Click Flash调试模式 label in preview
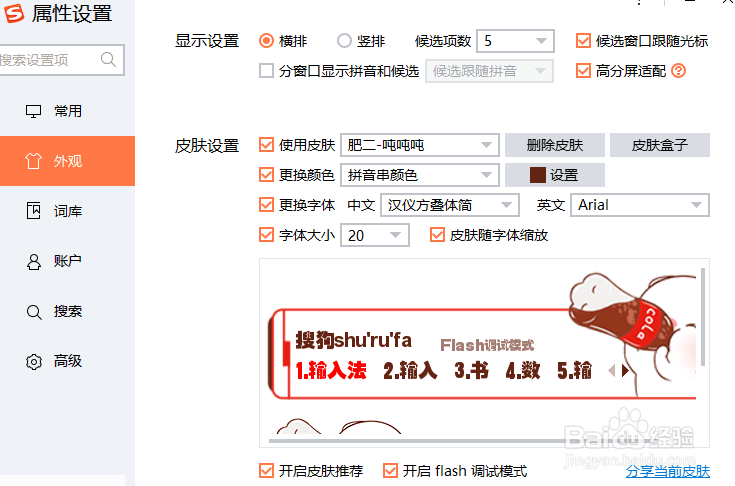This screenshot has width=735, height=486. 487,345
